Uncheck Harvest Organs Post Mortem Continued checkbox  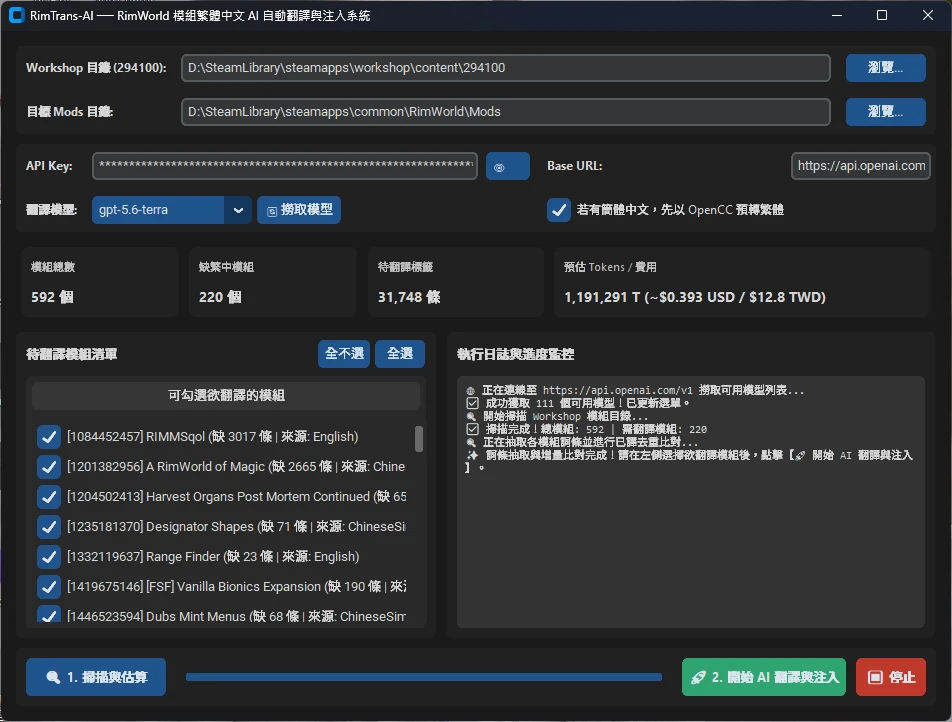click(49, 497)
